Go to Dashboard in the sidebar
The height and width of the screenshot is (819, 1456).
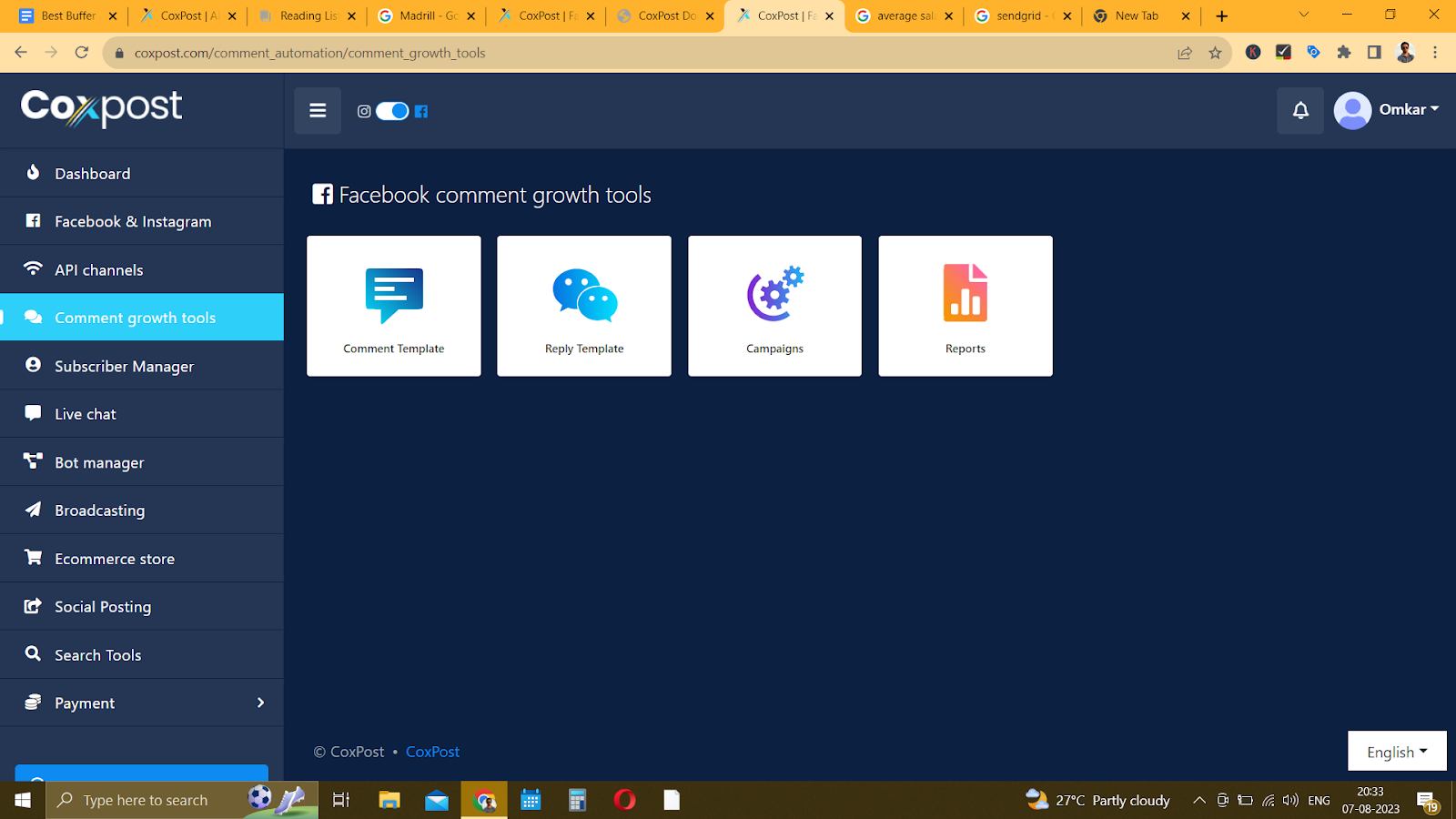[x=142, y=173]
